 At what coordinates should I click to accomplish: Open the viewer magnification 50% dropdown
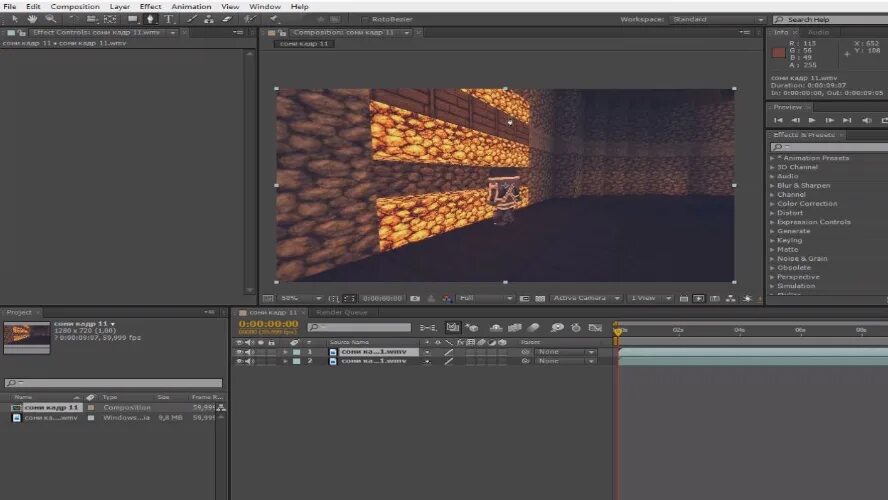tap(301, 298)
